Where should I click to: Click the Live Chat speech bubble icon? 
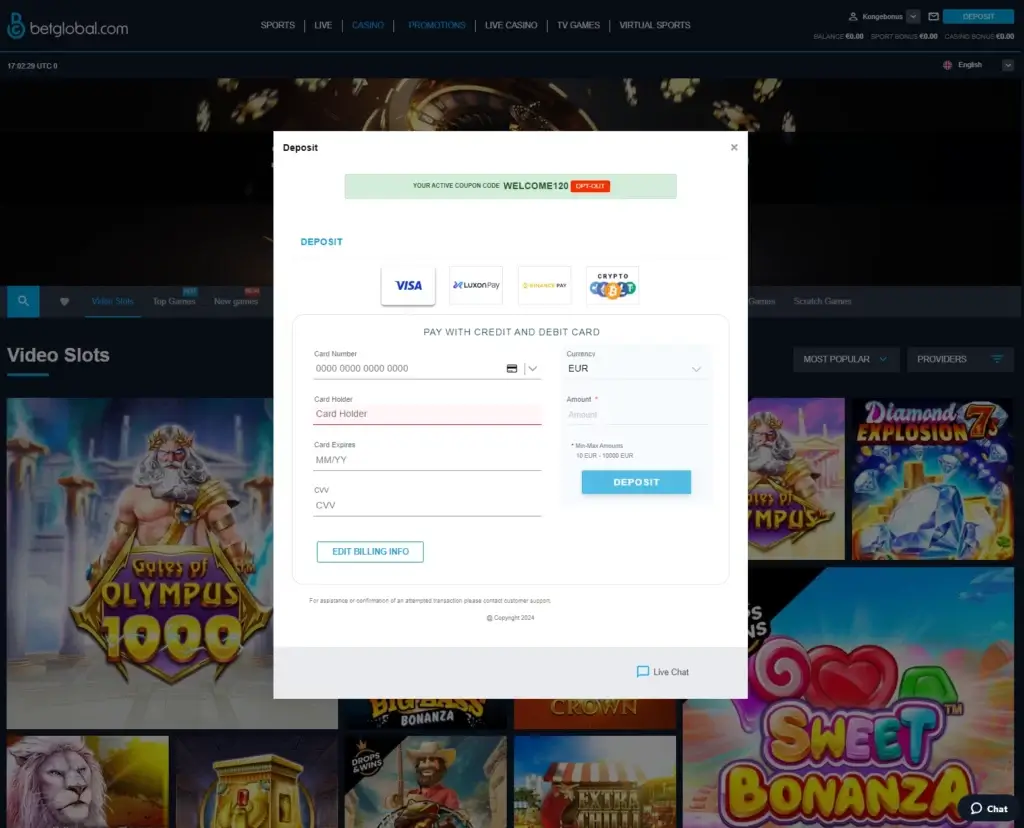point(643,672)
